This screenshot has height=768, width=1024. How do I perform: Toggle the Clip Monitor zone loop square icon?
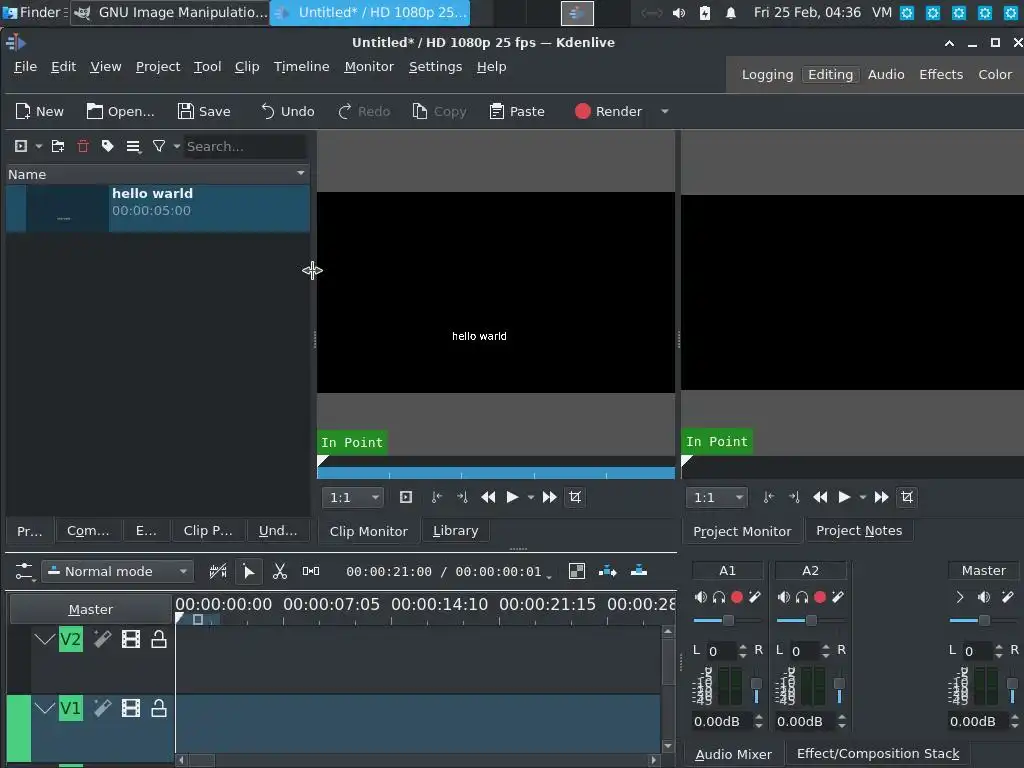(x=406, y=498)
